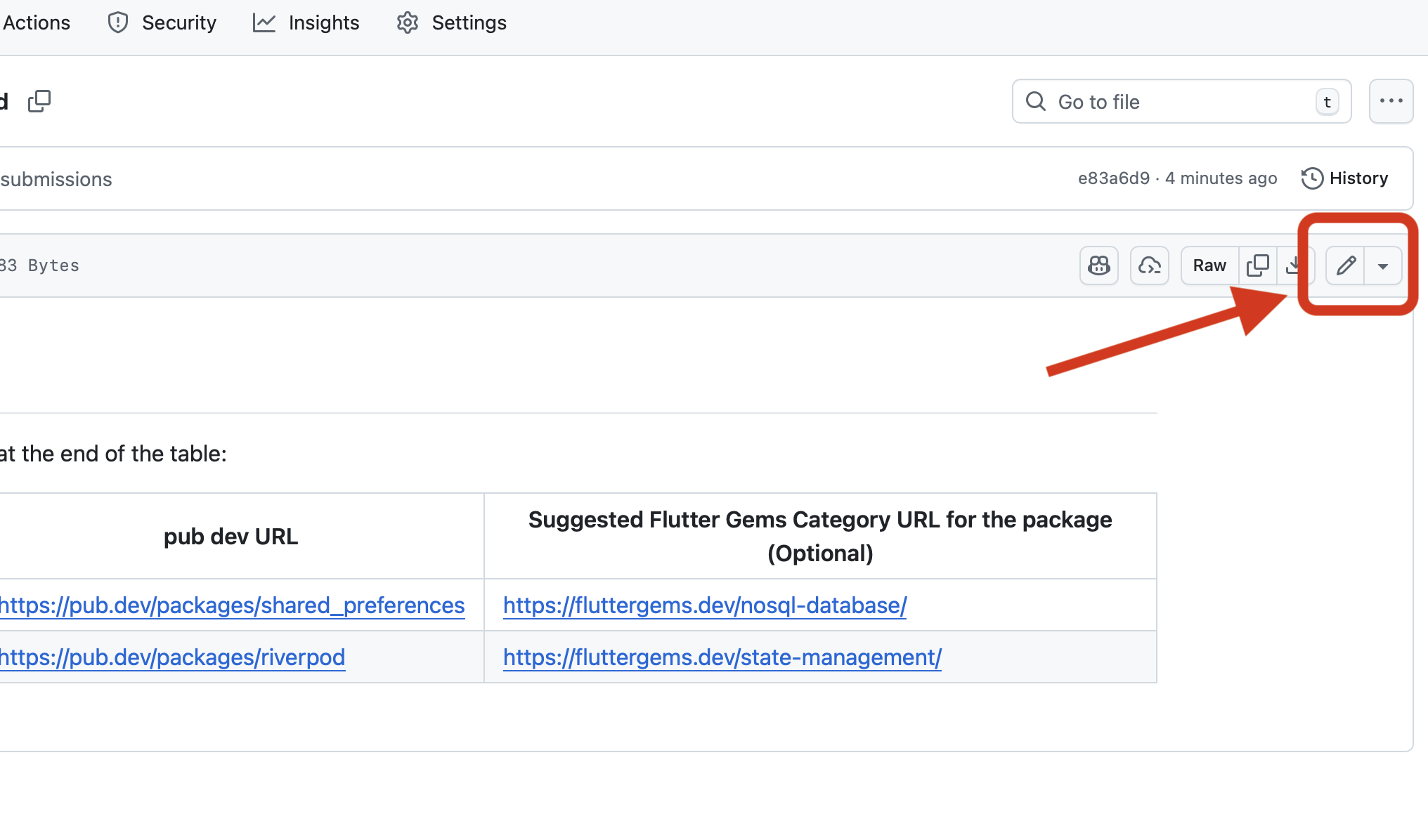Open the fluttergems nosql-database link
Viewport: 1428px width, 840px height.
(705, 605)
